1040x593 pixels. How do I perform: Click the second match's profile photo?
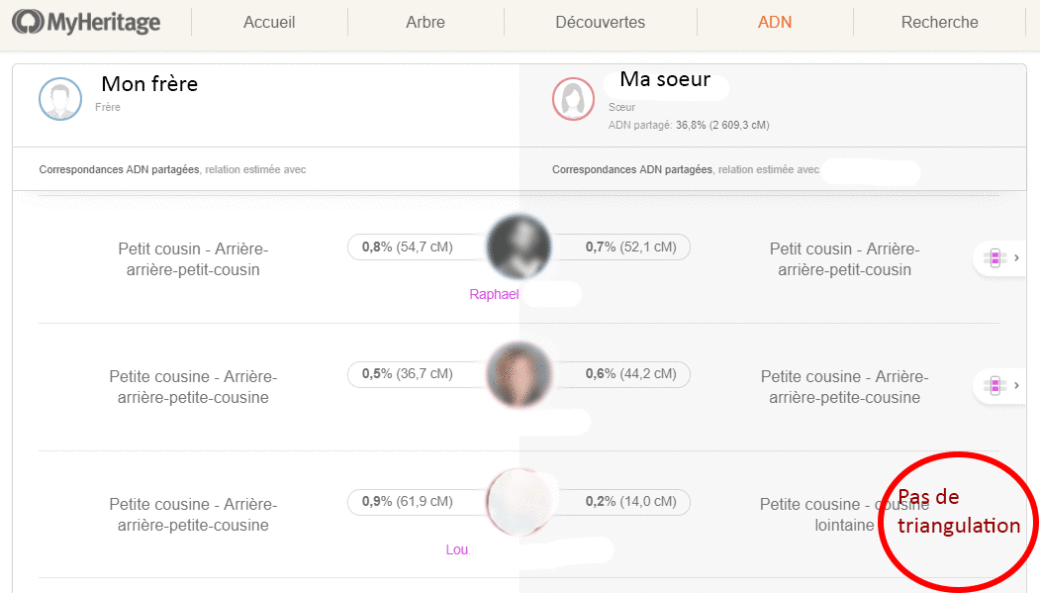click(x=518, y=375)
